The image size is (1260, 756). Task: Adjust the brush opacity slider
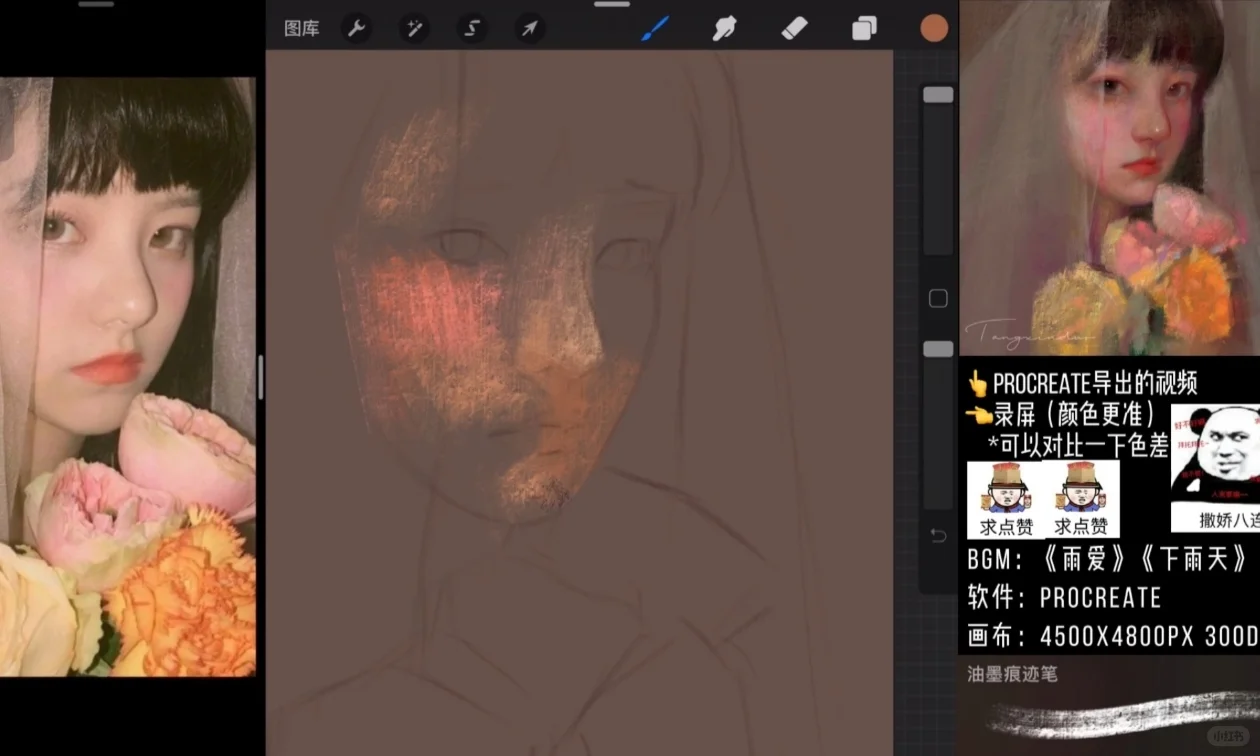pyautogui.click(x=937, y=348)
